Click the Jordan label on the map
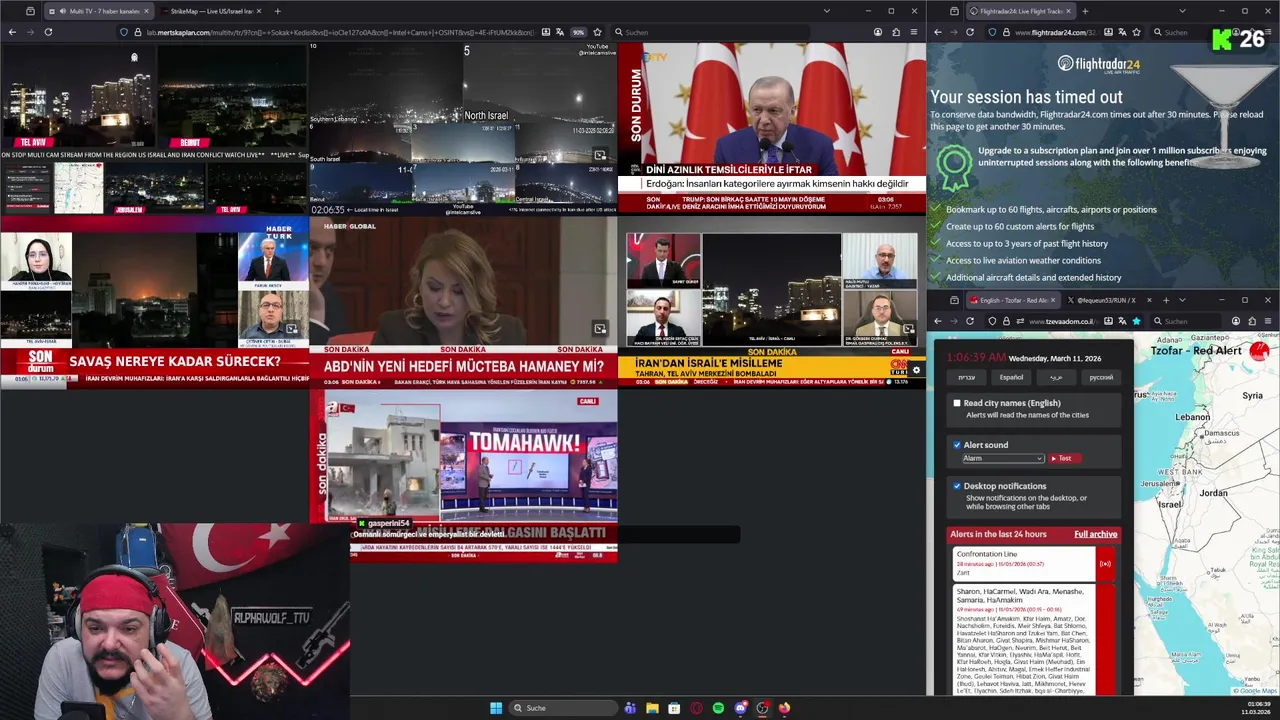Viewport: 1280px width, 720px height. pos(1213,493)
